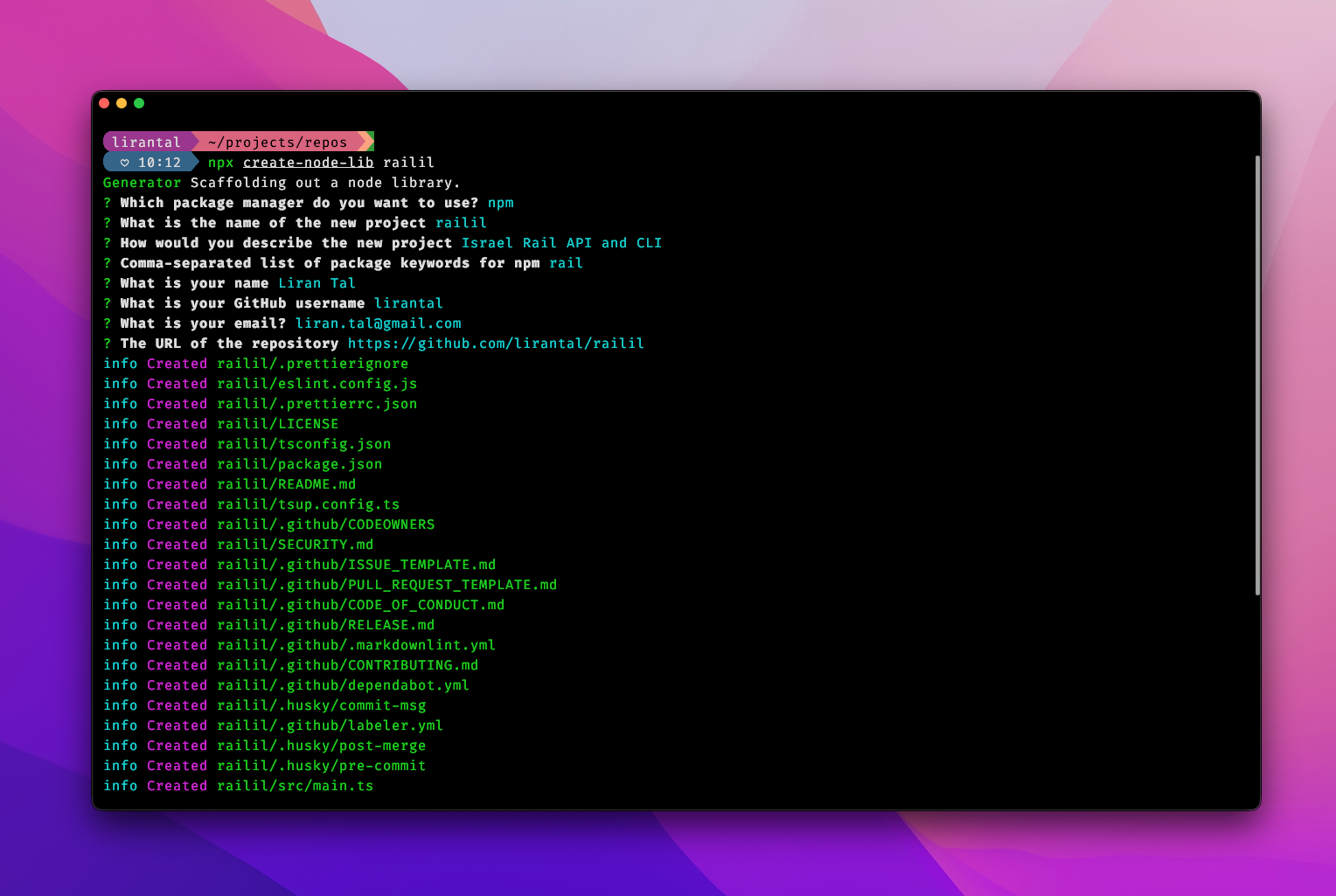Click the liran.tal@gmail.com email answer
Image resolution: width=1336 pixels, height=896 pixels.
point(378,323)
